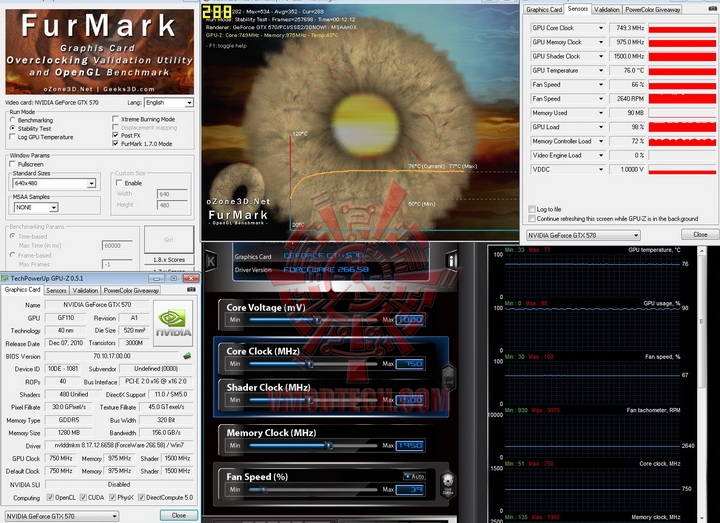720x523 pixels.
Task: Click the Memory Clock value field
Action: (410, 447)
